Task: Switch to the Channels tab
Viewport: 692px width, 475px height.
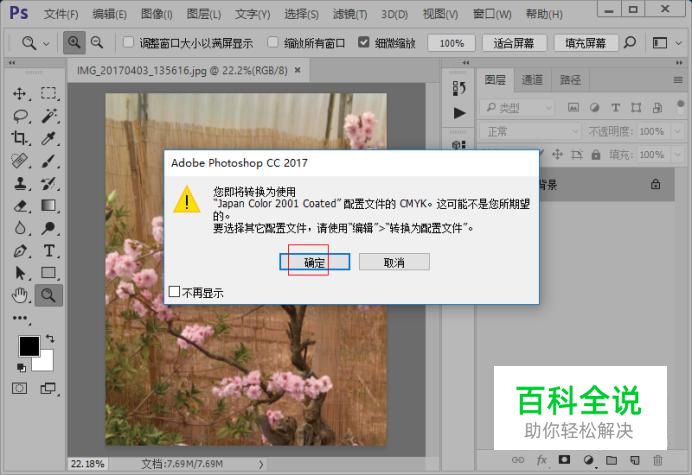Action: pos(532,80)
